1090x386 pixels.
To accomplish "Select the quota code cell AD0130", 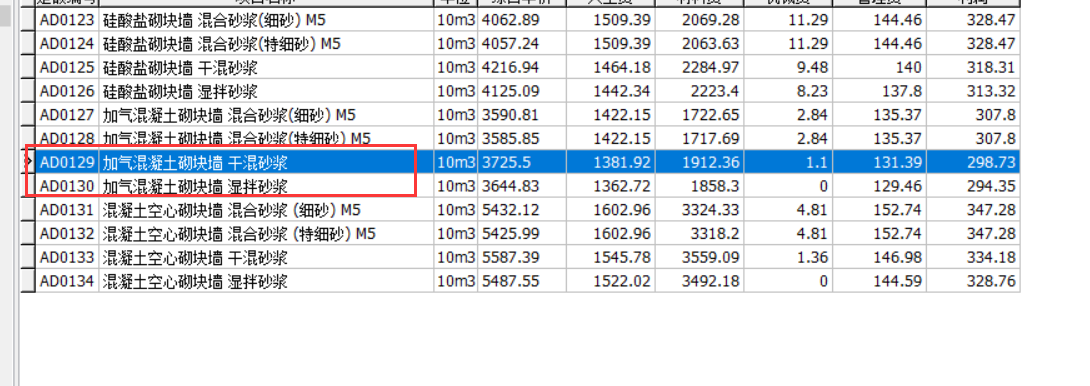I will tap(67, 186).
